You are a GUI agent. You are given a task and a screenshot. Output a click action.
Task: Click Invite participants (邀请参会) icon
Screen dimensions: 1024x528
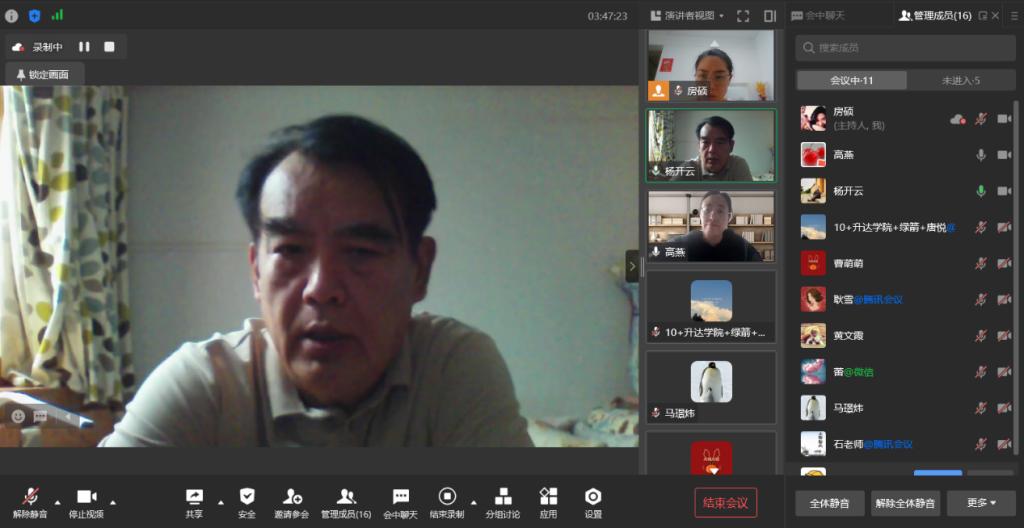pyautogui.click(x=292, y=502)
